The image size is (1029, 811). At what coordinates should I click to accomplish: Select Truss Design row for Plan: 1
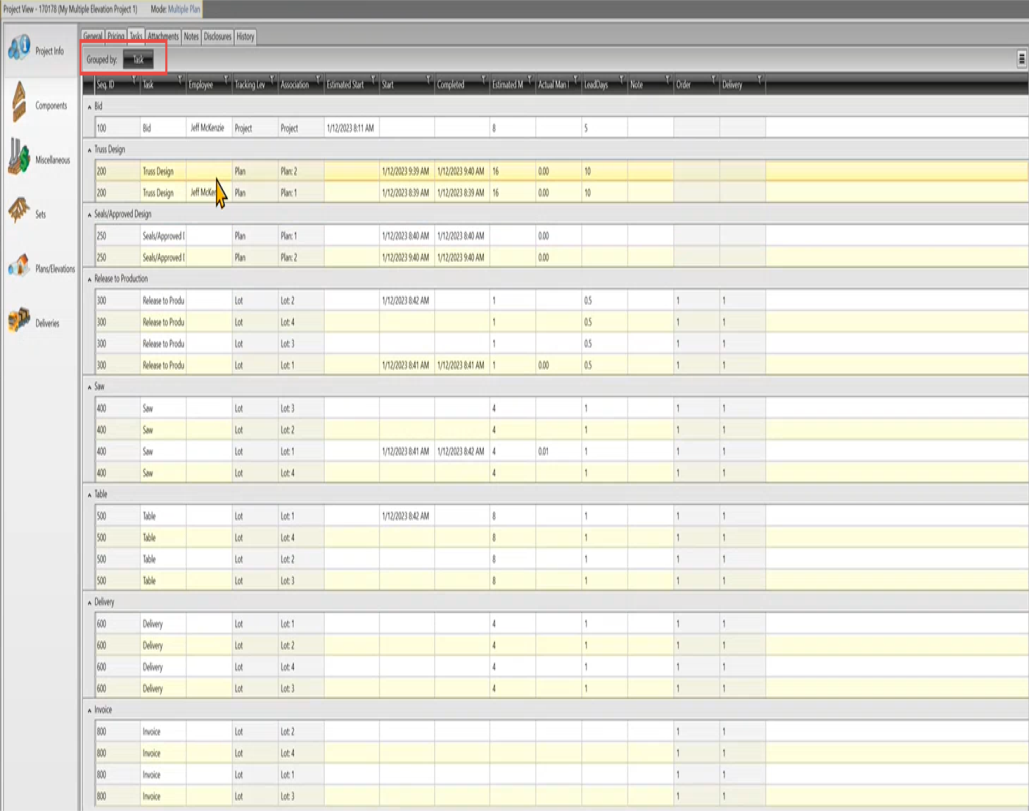tap(561, 193)
